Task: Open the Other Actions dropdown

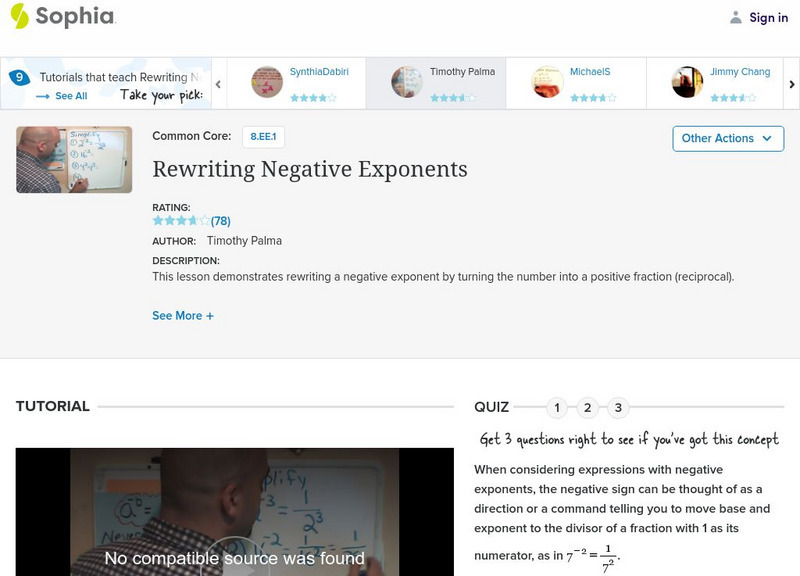Action: pos(726,139)
